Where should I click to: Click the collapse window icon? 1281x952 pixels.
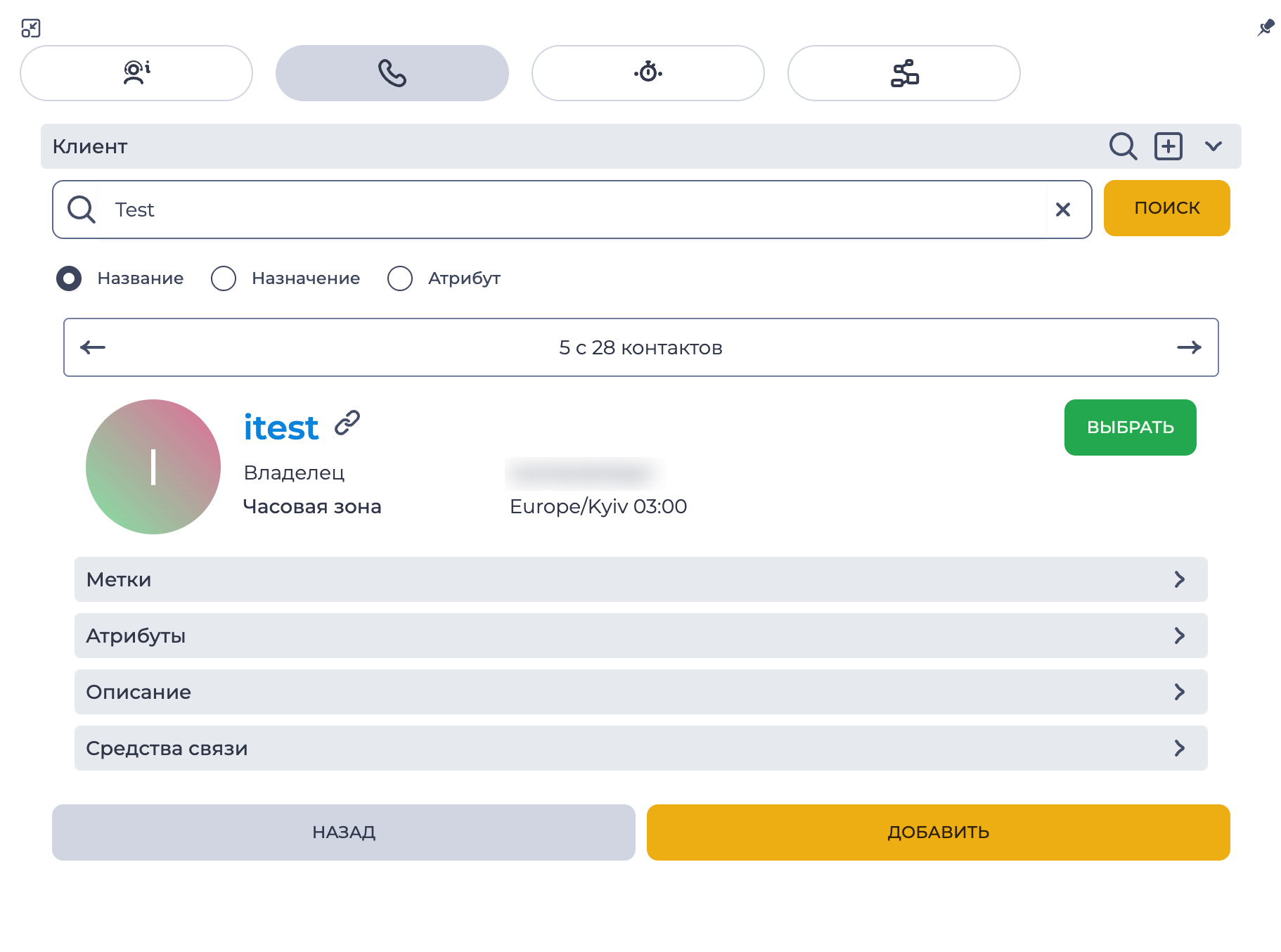coord(31,28)
